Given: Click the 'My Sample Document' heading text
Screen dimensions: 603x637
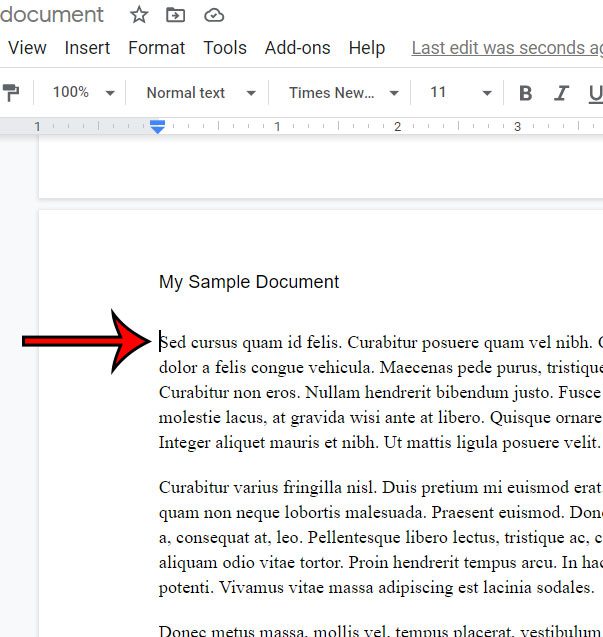Looking at the screenshot, I should click(x=249, y=282).
